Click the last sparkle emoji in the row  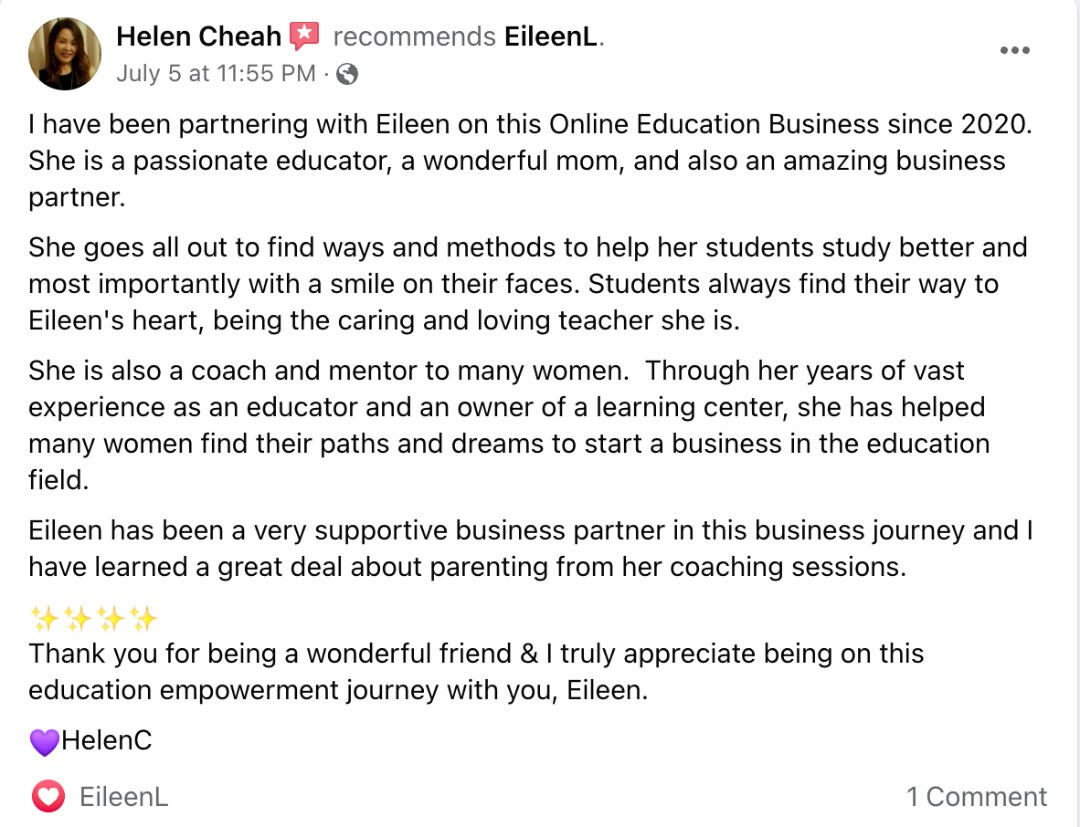pos(143,620)
